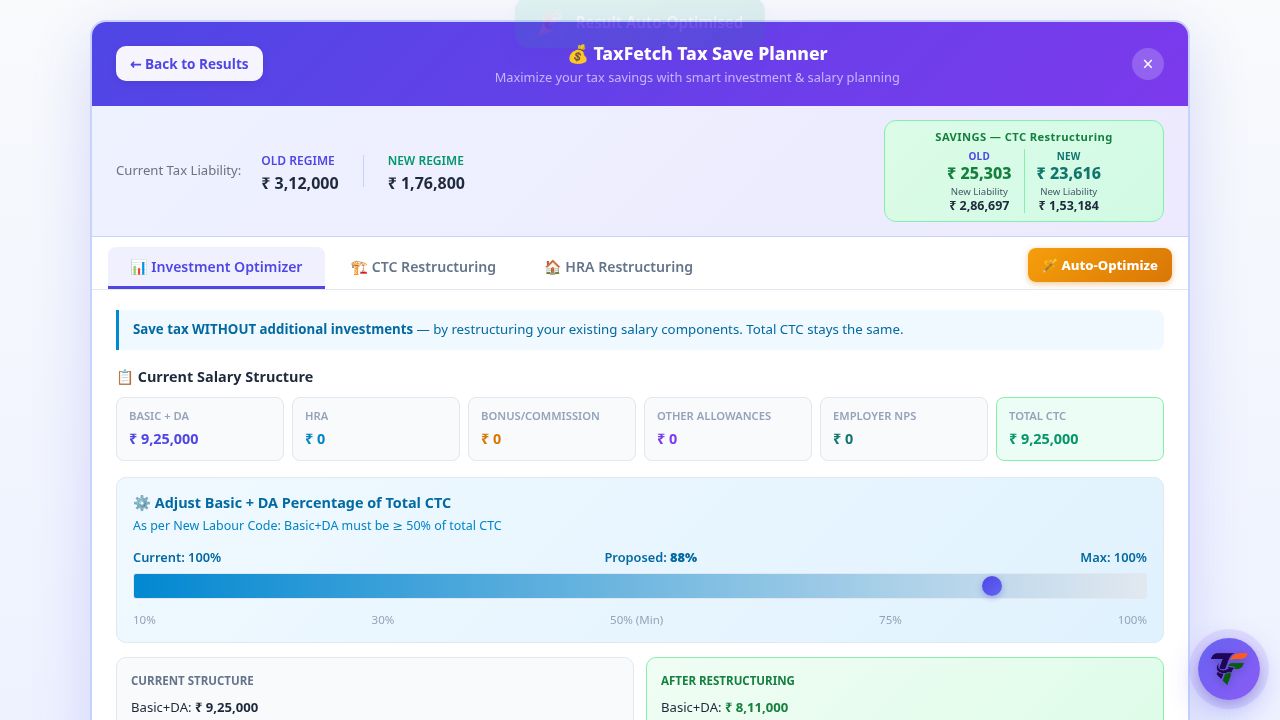Click the Max: 100% label
This screenshot has height=720, width=1280.
click(x=1113, y=558)
